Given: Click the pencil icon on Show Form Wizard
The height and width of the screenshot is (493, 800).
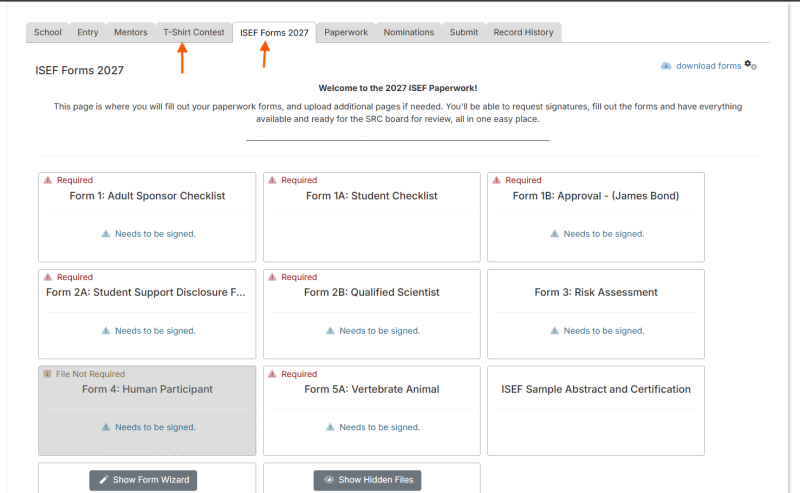Looking at the screenshot, I should (x=104, y=480).
